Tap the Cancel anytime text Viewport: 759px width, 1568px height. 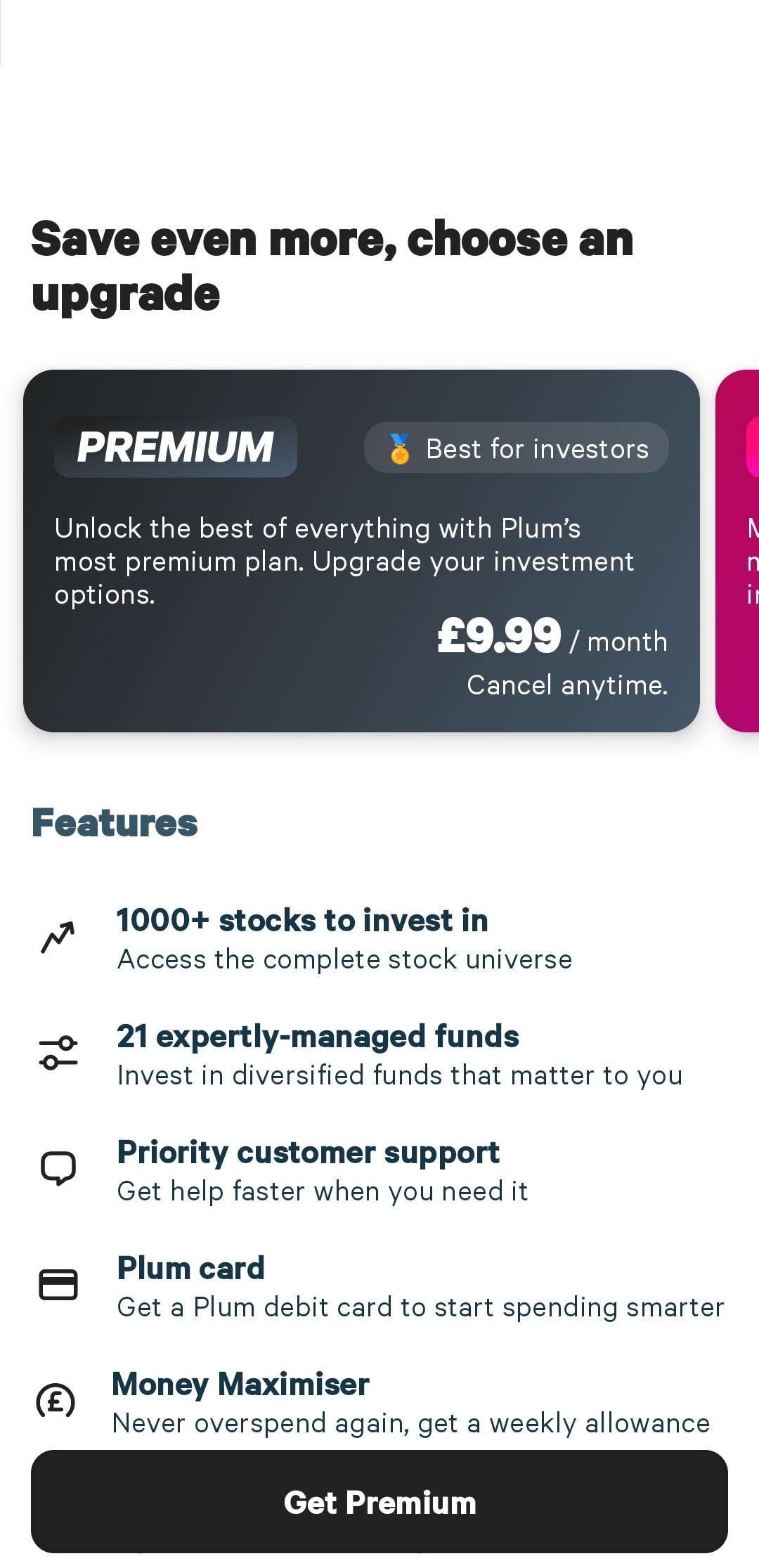pyautogui.click(x=567, y=685)
